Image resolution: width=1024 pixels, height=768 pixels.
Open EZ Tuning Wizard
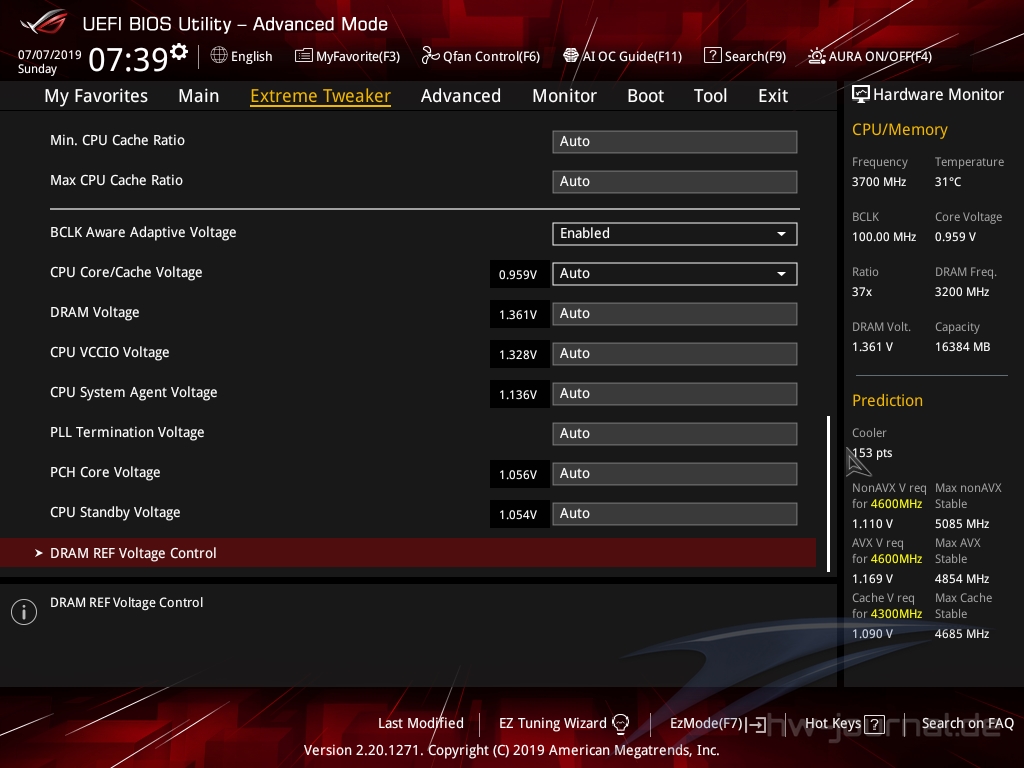[x=564, y=723]
